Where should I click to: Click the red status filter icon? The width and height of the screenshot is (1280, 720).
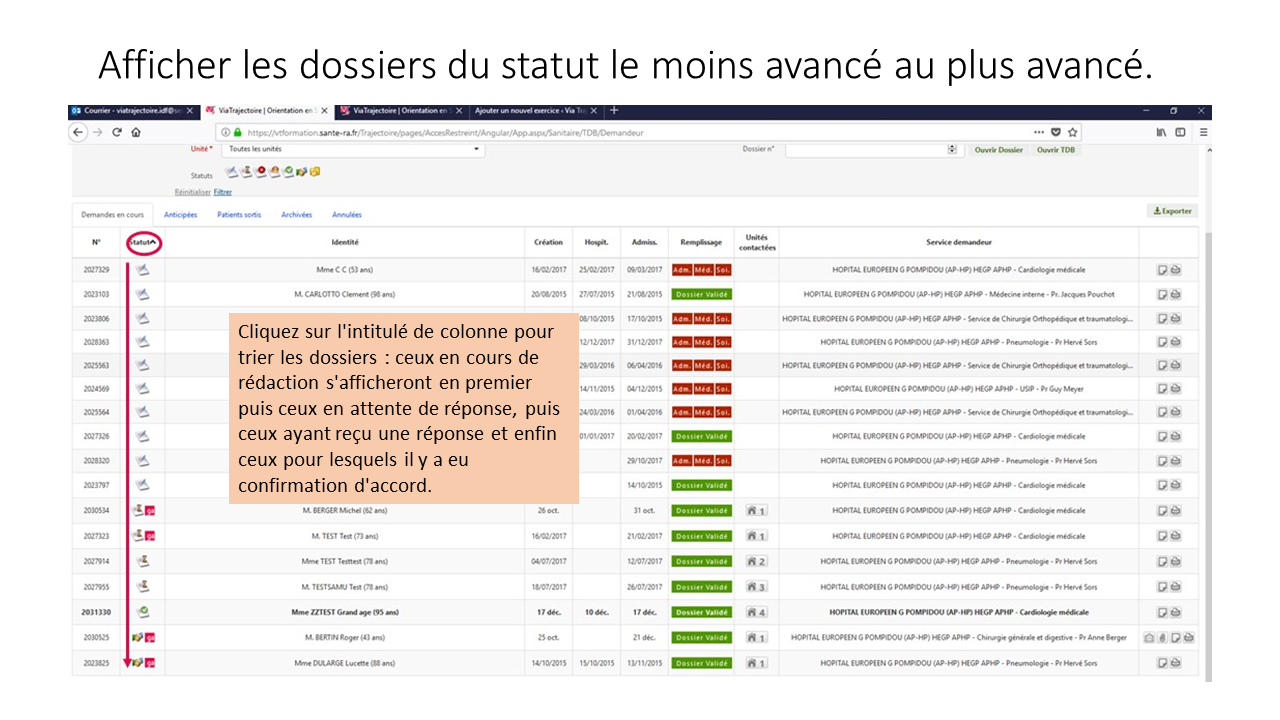(261, 172)
